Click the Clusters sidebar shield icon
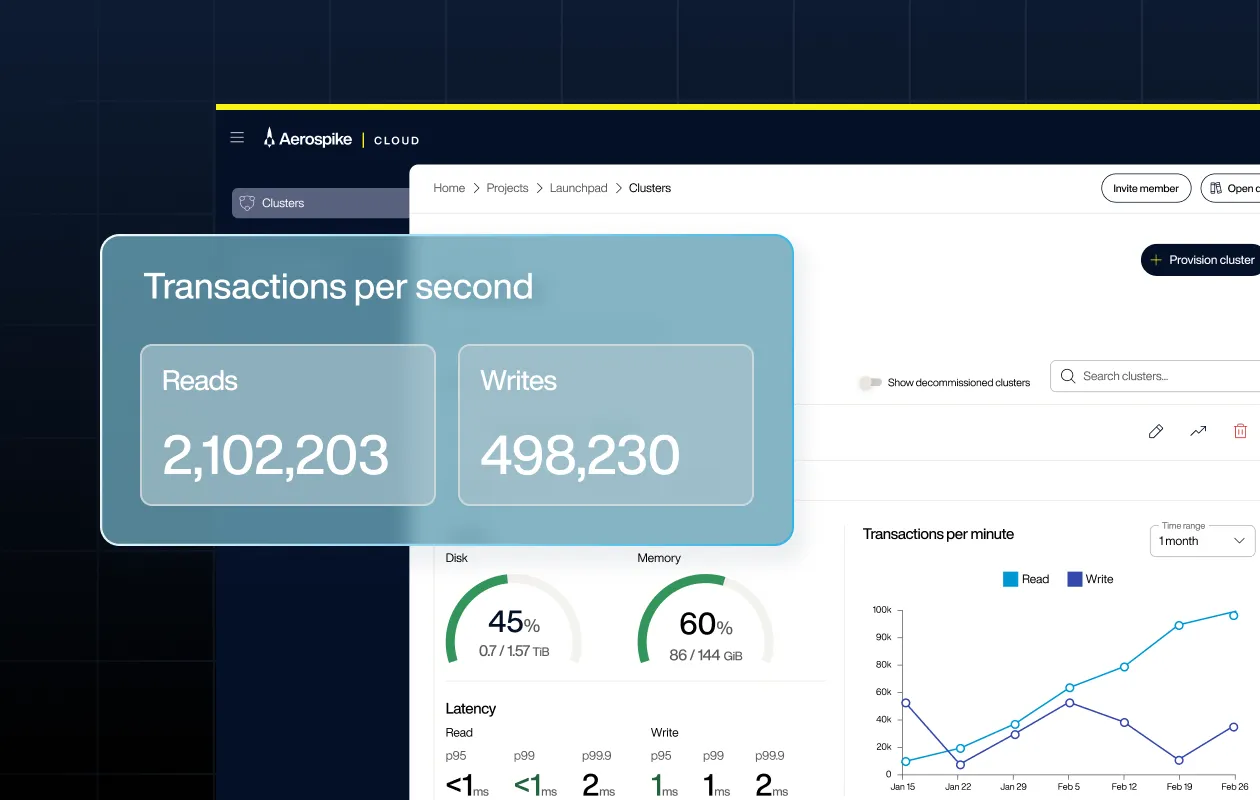Image resolution: width=1260 pixels, height=800 pixels. [x=247, y=203]
